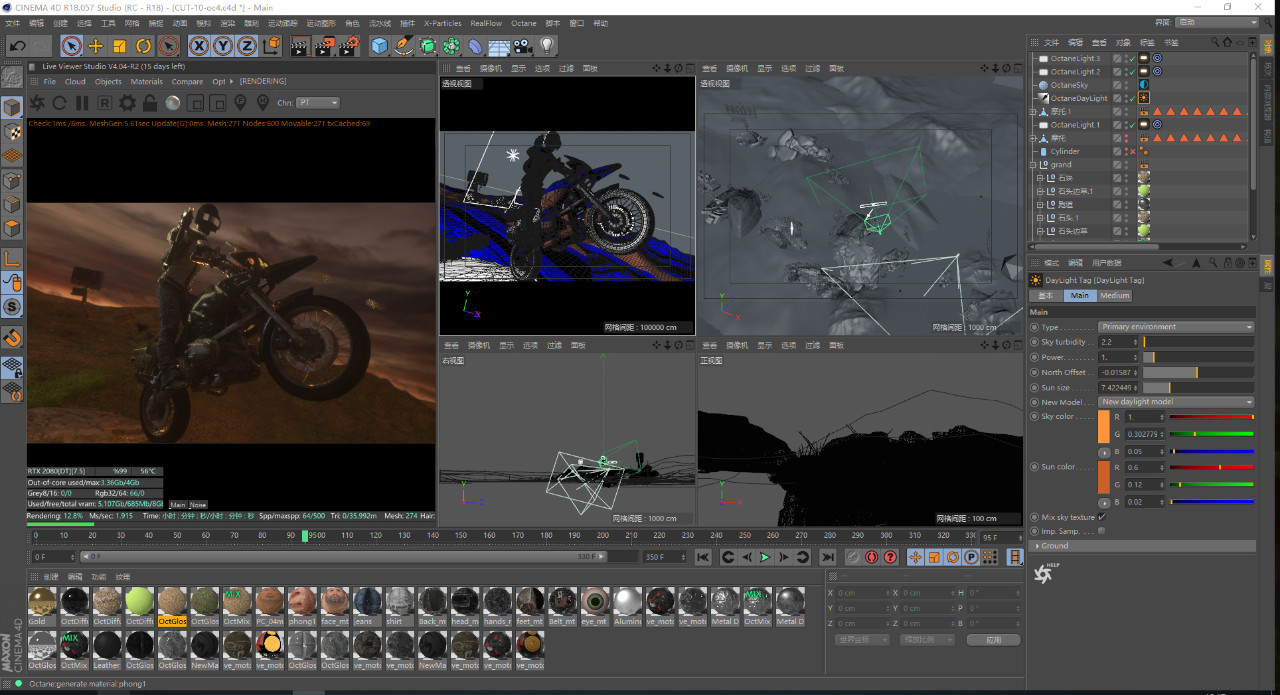Open the Live Viewer Cloud menu
Viewport: 1280px width, 695px height.
75,82
